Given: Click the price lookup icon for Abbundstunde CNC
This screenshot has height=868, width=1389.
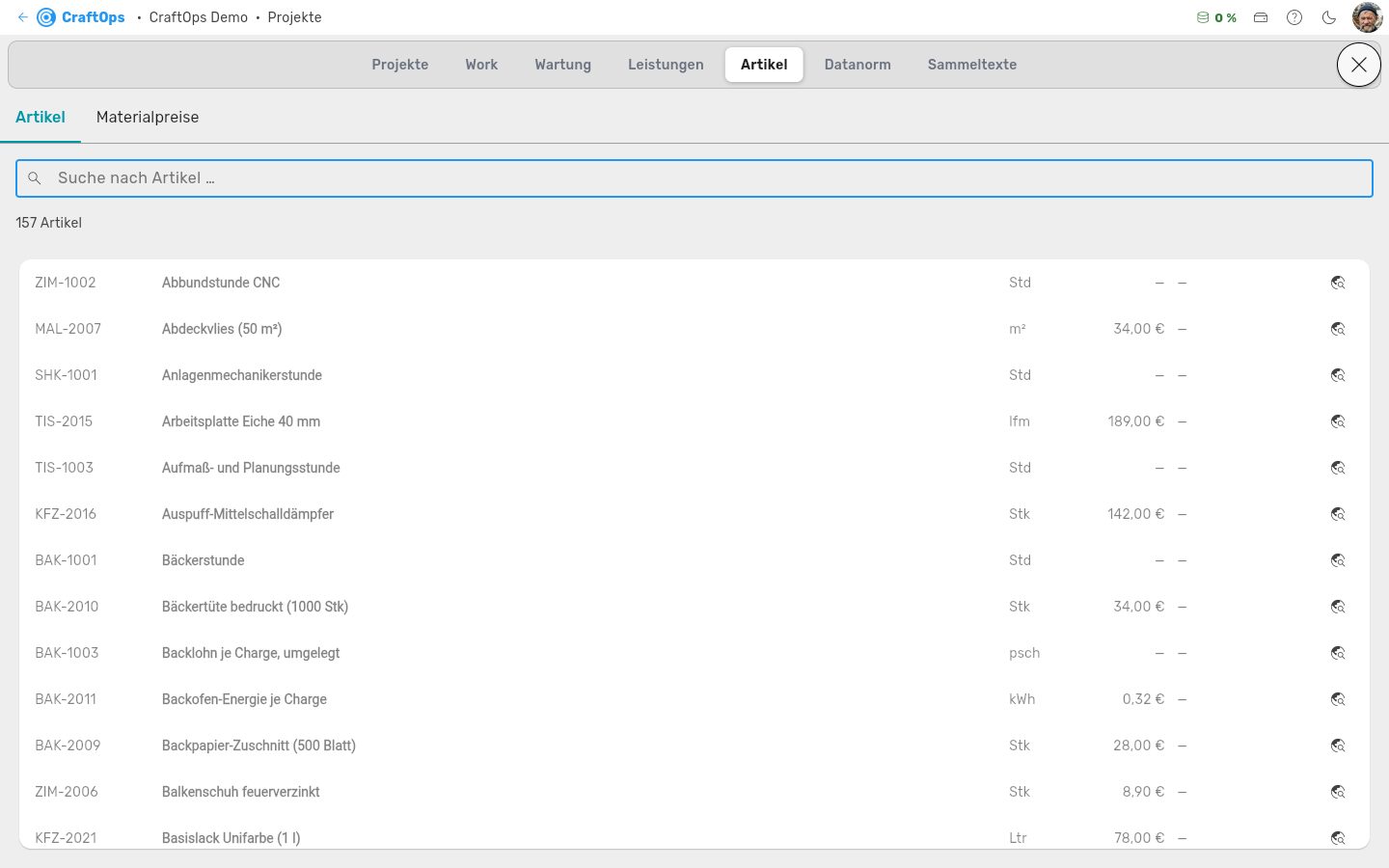Looking at the screenshot, I should [1338, 283].
